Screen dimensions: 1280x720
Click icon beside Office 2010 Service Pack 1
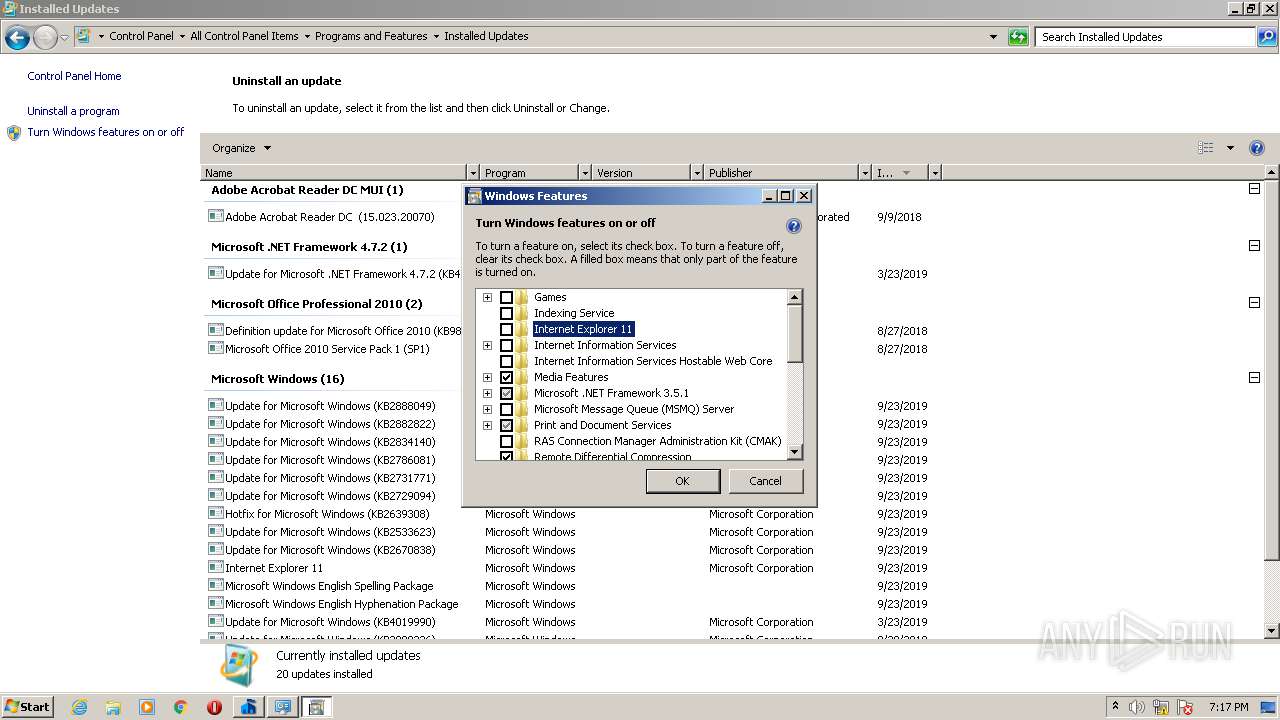pyautogui.click(x=215, y=348)
